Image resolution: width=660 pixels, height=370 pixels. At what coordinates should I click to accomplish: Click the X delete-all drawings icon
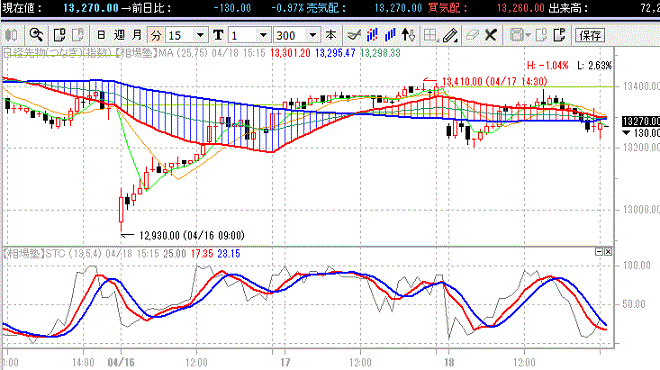tap(491, 35)
